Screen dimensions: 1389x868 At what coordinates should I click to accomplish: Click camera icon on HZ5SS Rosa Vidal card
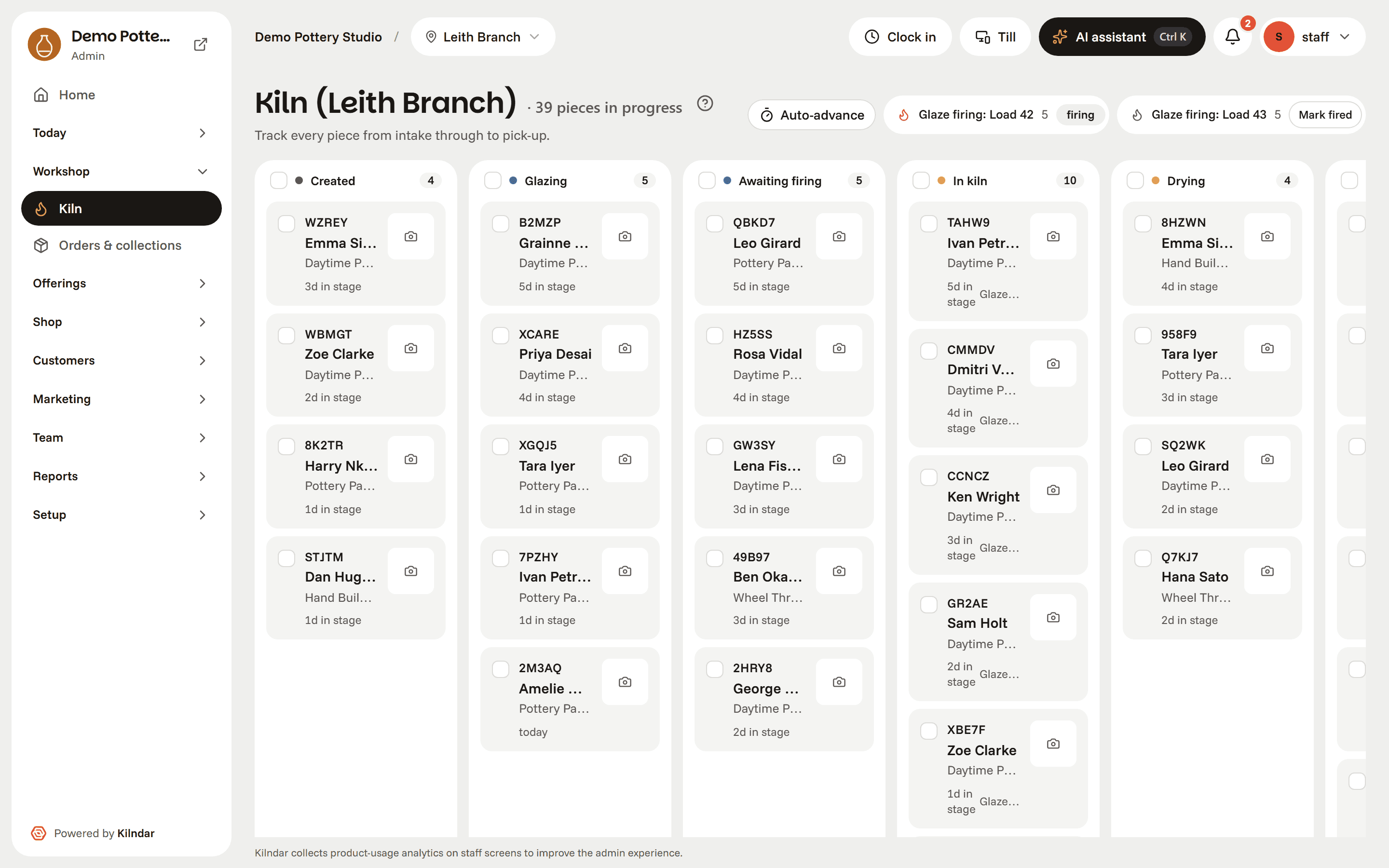[839, 349]
